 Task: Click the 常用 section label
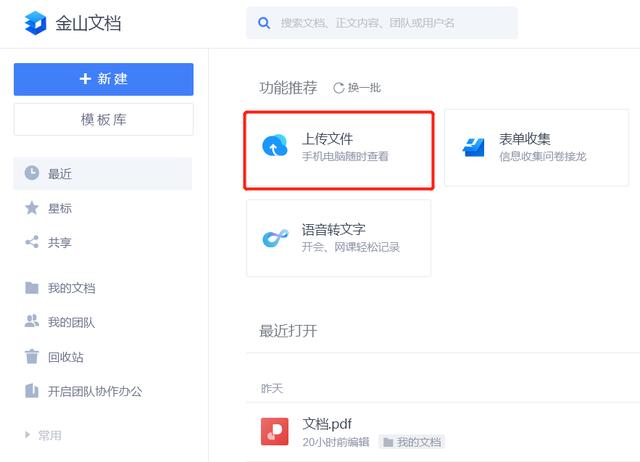click(x=50, y=435)
